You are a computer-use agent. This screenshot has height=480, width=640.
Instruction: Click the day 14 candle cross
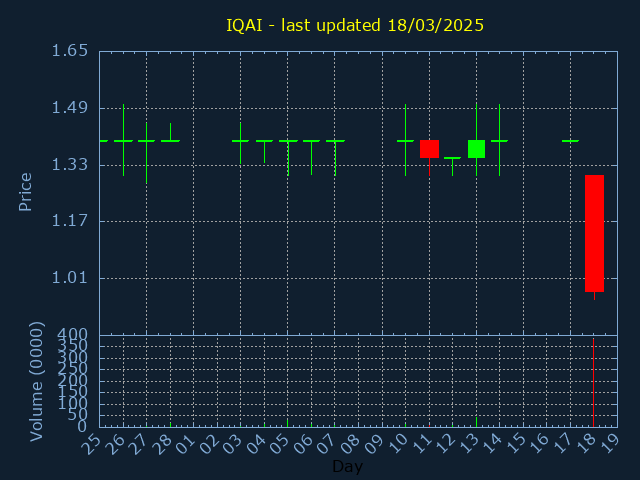tap(499, 140)
